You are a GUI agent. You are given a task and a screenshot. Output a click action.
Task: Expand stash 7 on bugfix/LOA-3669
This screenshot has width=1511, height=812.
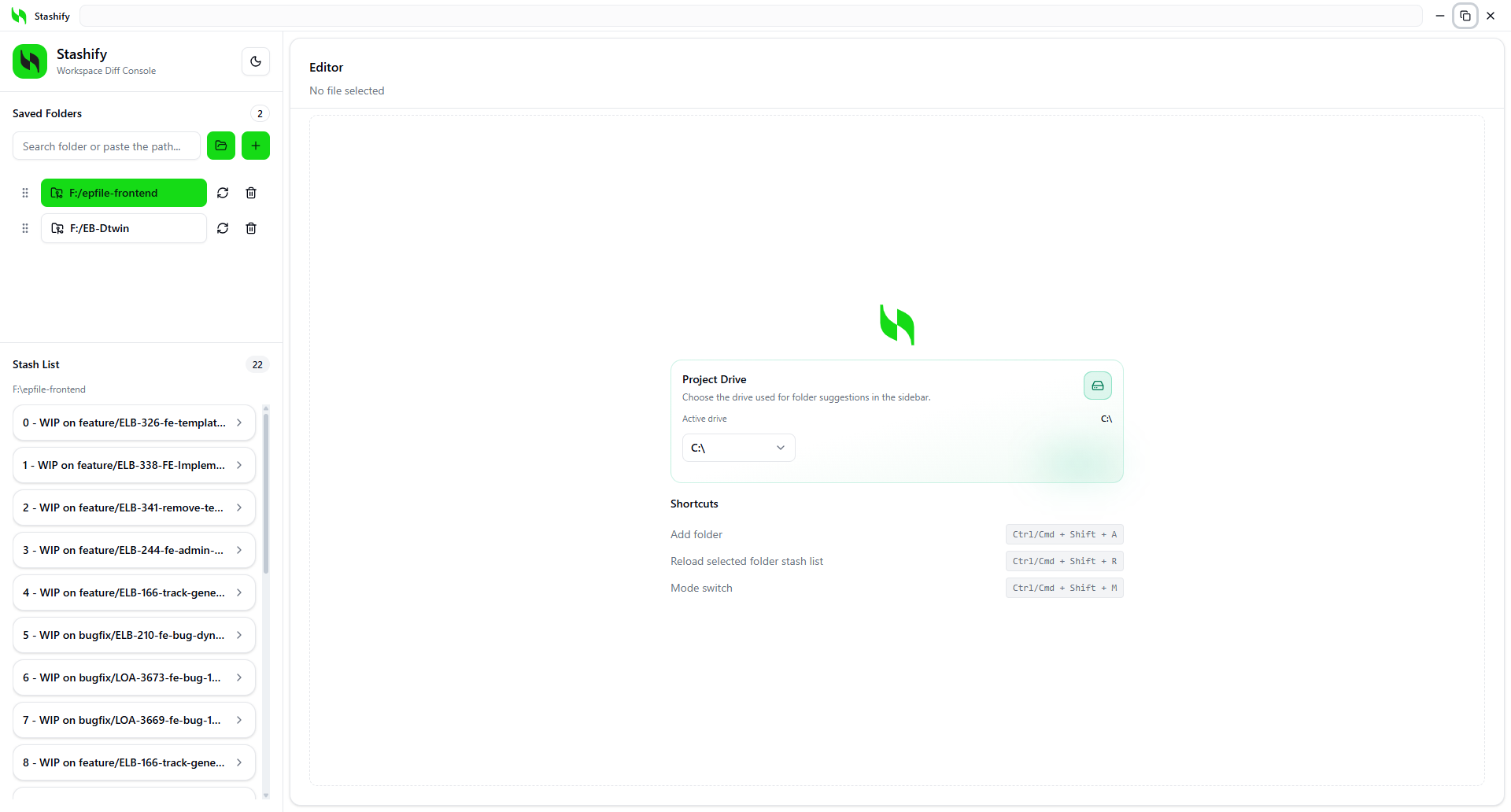click(133, 720)
